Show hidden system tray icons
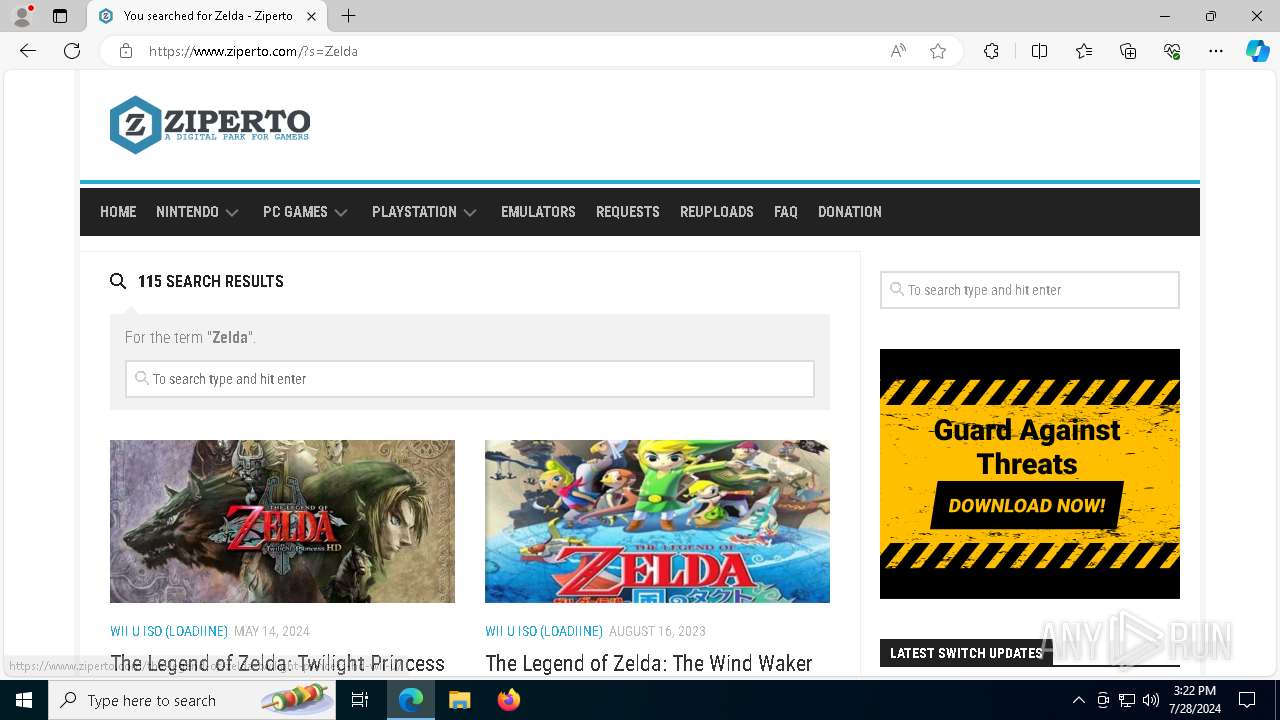Screen dimensions: 1280x720 [1078, 700]
